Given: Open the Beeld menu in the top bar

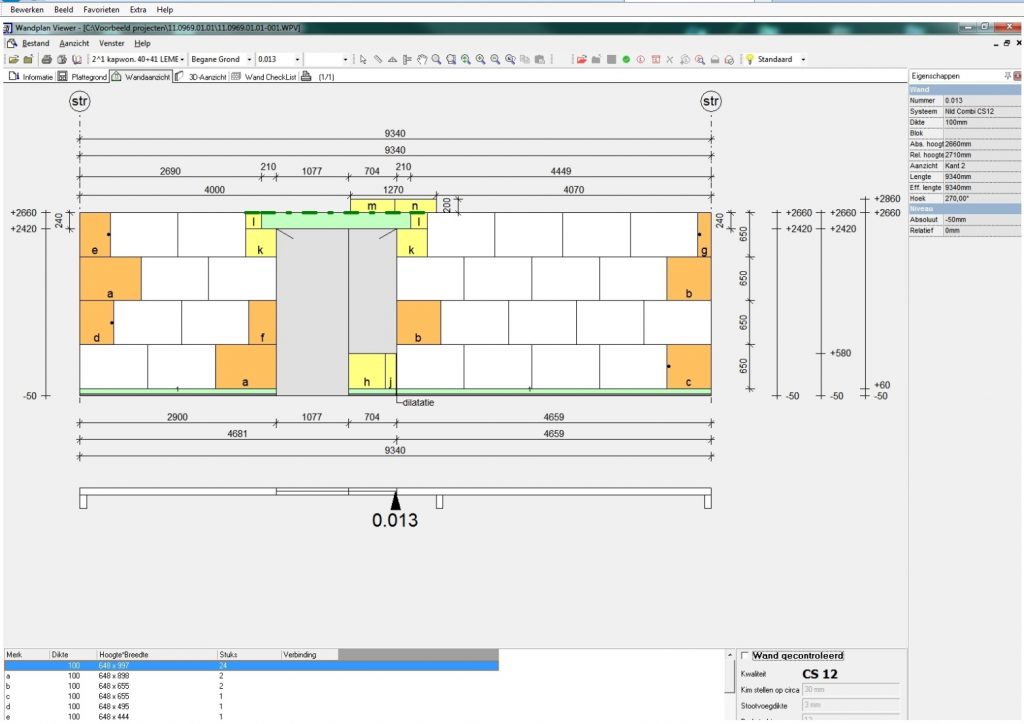Looking at the screenshot, I should [x=63, y=10].
